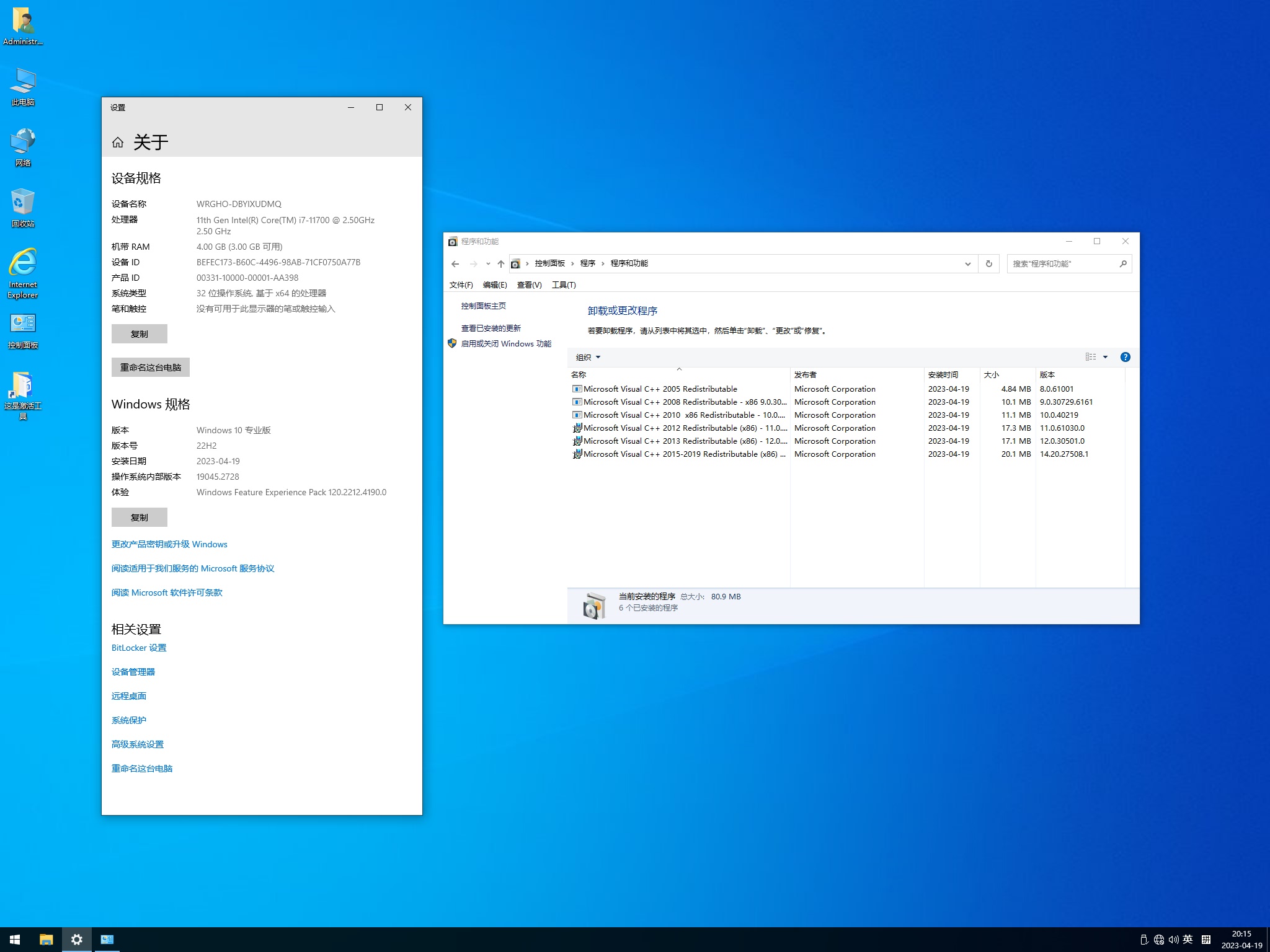Select Microsoft Visual C++ 2008 Redistributable row
Screen dimensions: 1270x952
tap(846, 402)
